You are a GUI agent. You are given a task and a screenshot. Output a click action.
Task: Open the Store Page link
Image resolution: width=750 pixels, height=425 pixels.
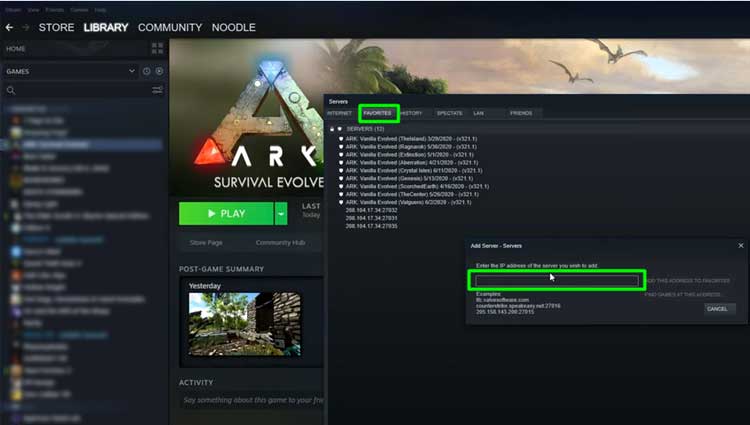206,242
